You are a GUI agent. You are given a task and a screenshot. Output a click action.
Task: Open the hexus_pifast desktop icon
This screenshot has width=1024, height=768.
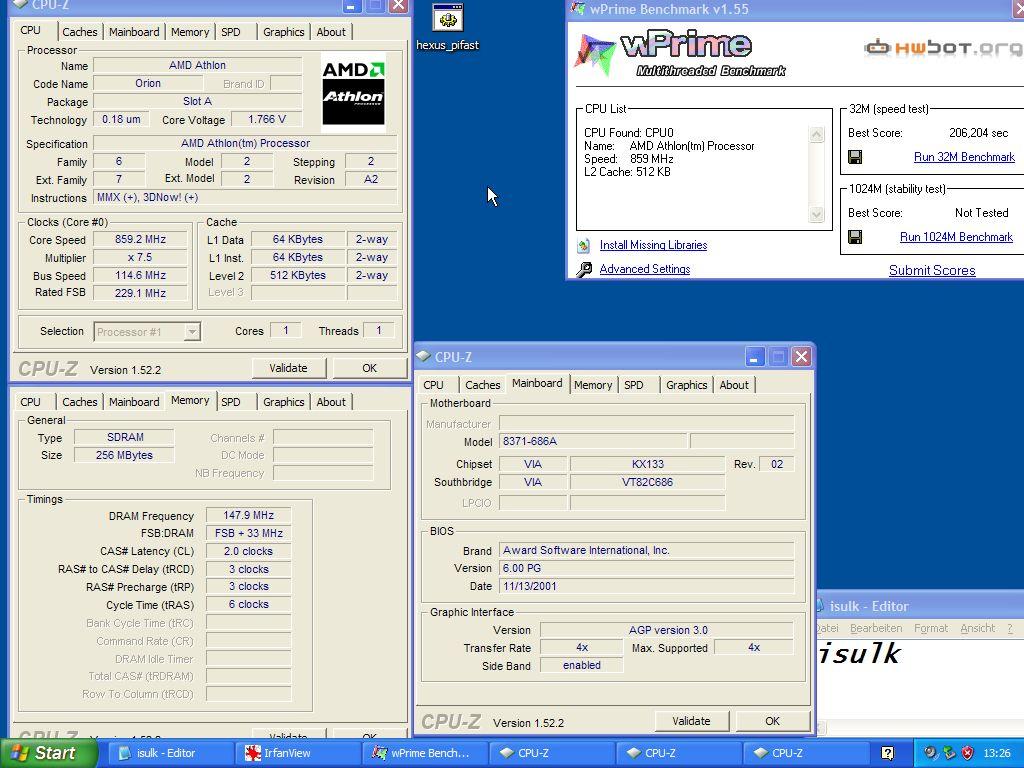tap(448, 27)
